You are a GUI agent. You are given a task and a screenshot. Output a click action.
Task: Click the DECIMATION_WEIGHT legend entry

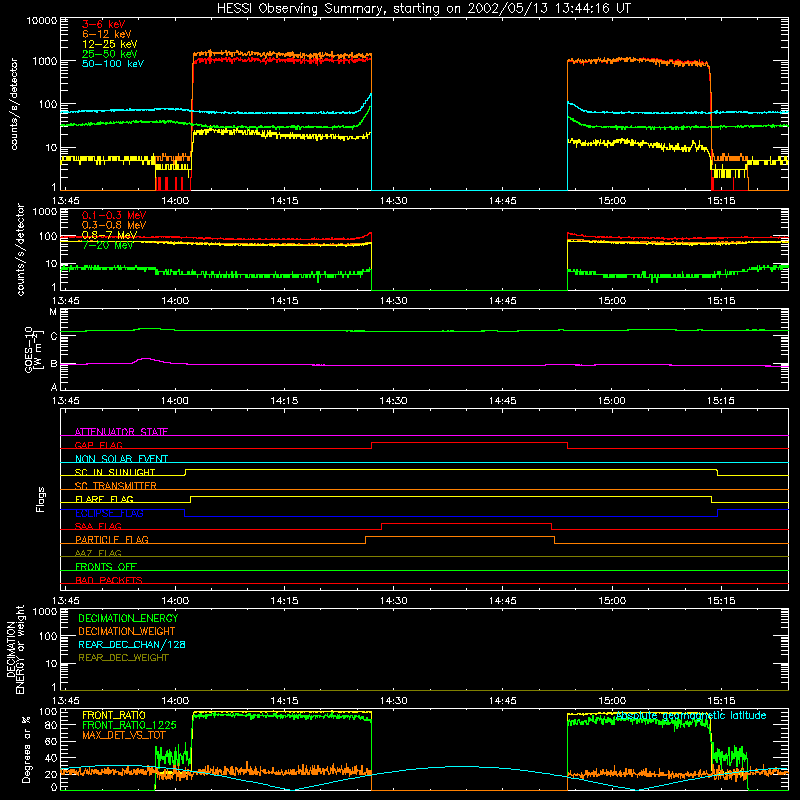tap(127, 631)
